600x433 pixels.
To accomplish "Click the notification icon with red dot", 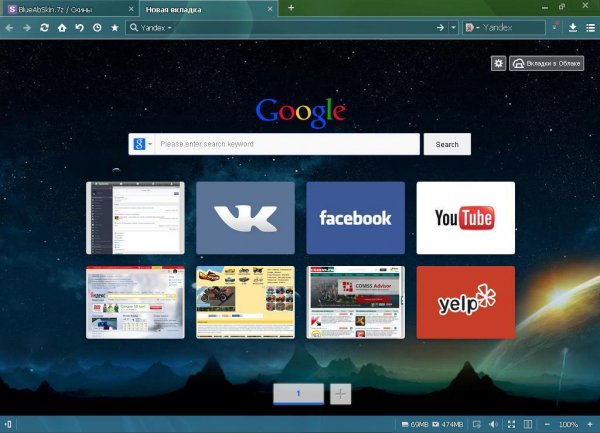I will (x=556, y=26).
